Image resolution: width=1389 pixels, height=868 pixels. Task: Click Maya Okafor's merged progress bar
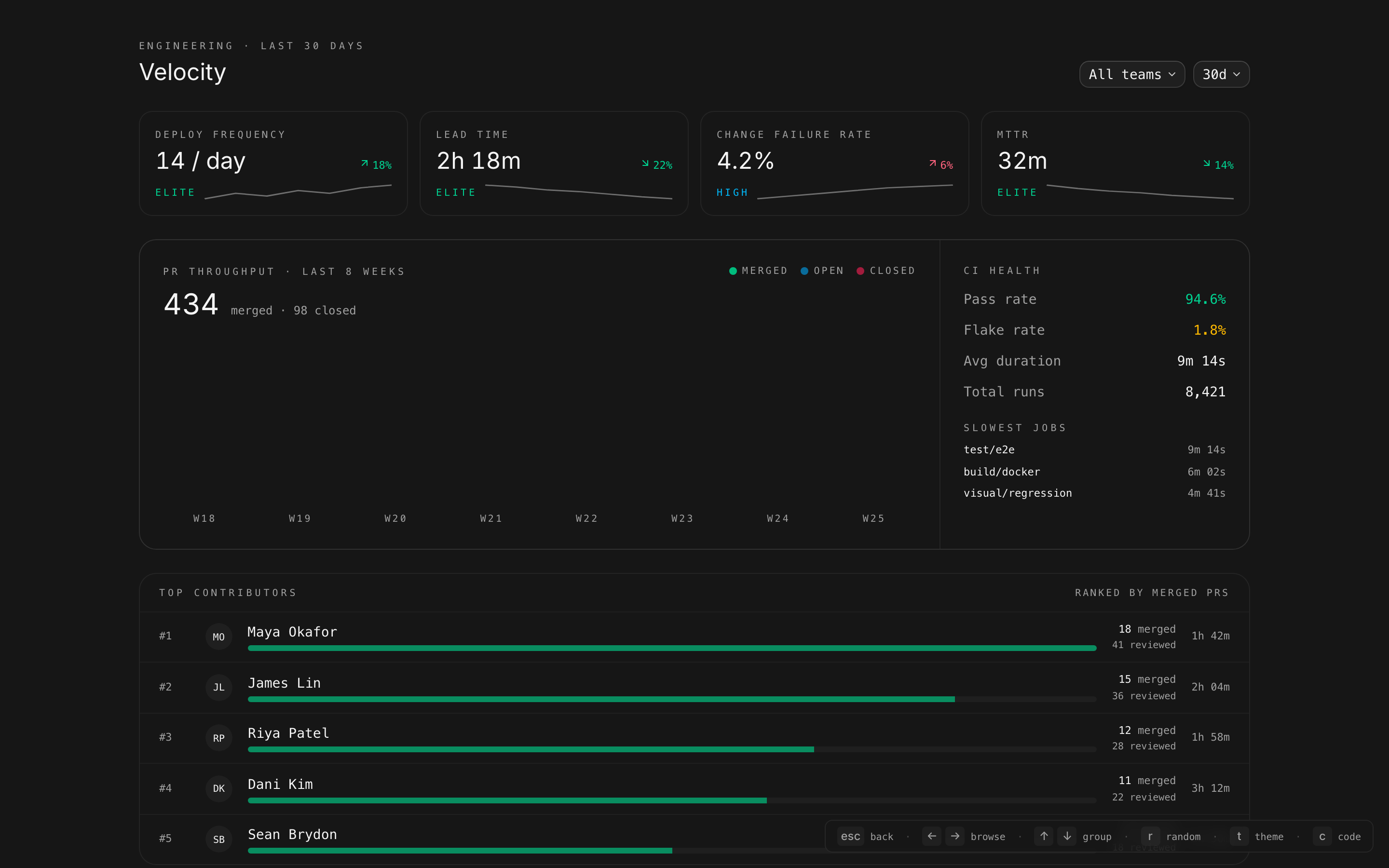coord(671,648)
